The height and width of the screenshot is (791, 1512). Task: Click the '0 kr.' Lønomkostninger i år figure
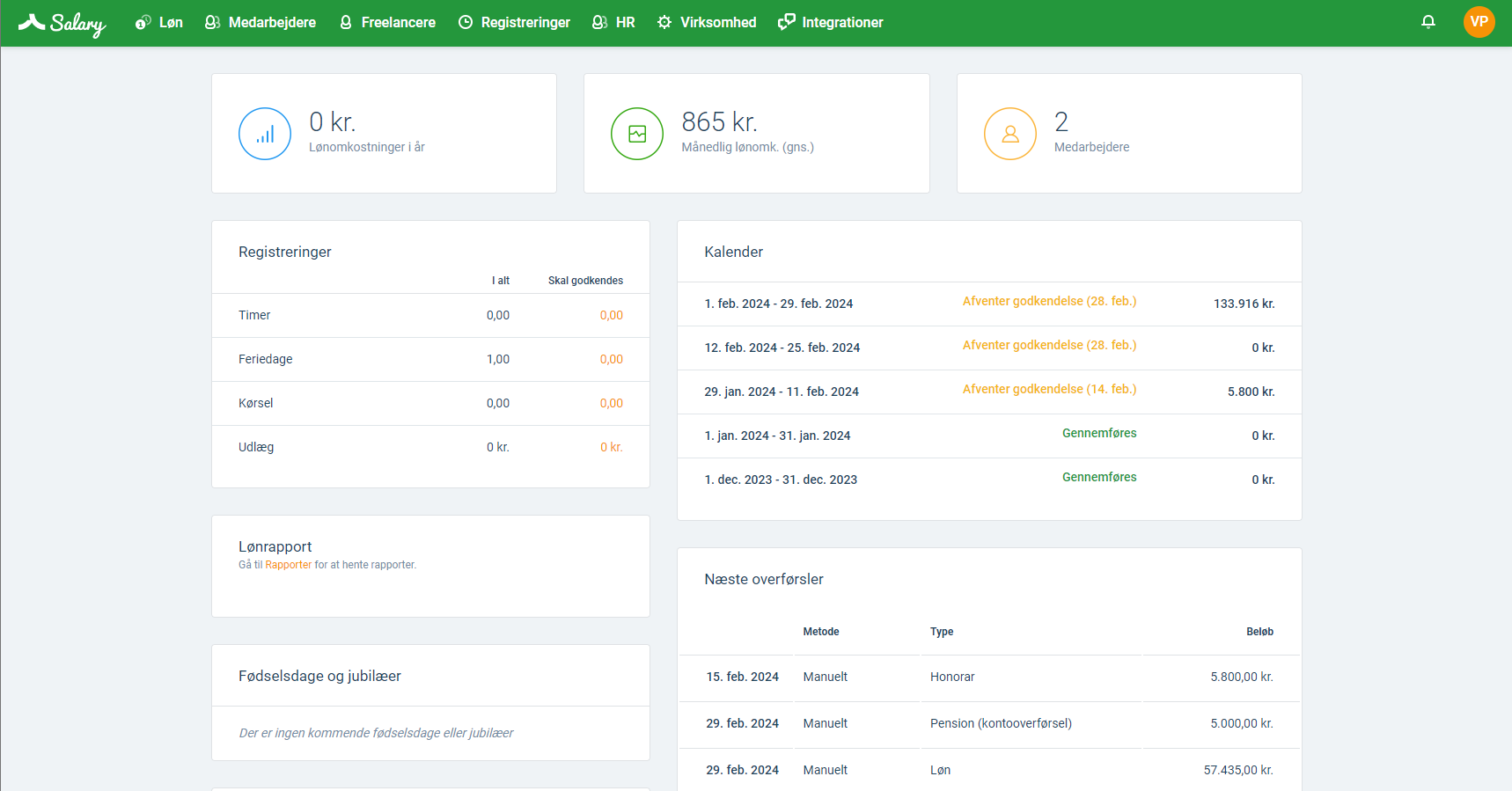(x=332, y=121)
